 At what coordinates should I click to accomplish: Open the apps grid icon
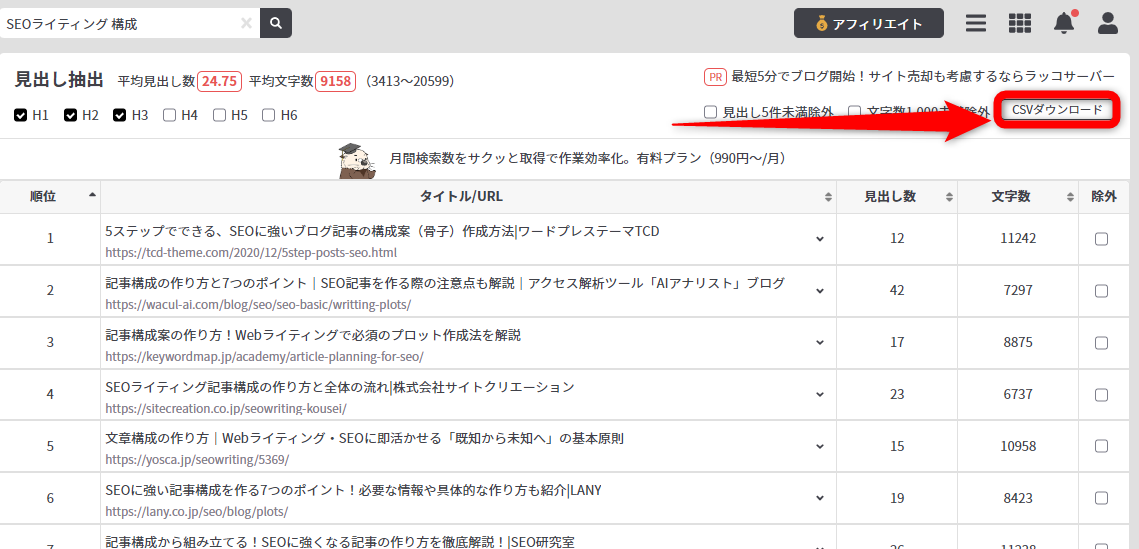pos(1020,23)
